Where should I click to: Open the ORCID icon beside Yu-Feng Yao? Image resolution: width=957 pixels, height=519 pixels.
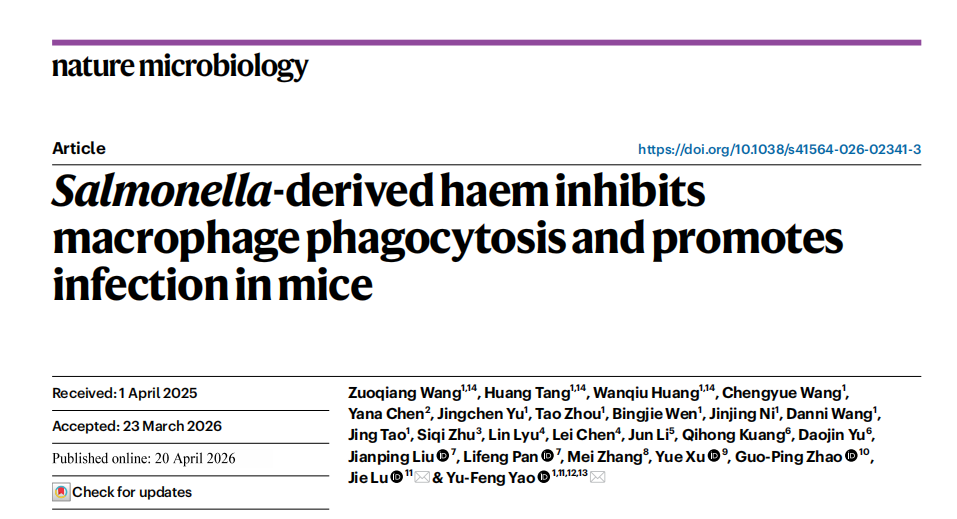coord(544,477)
